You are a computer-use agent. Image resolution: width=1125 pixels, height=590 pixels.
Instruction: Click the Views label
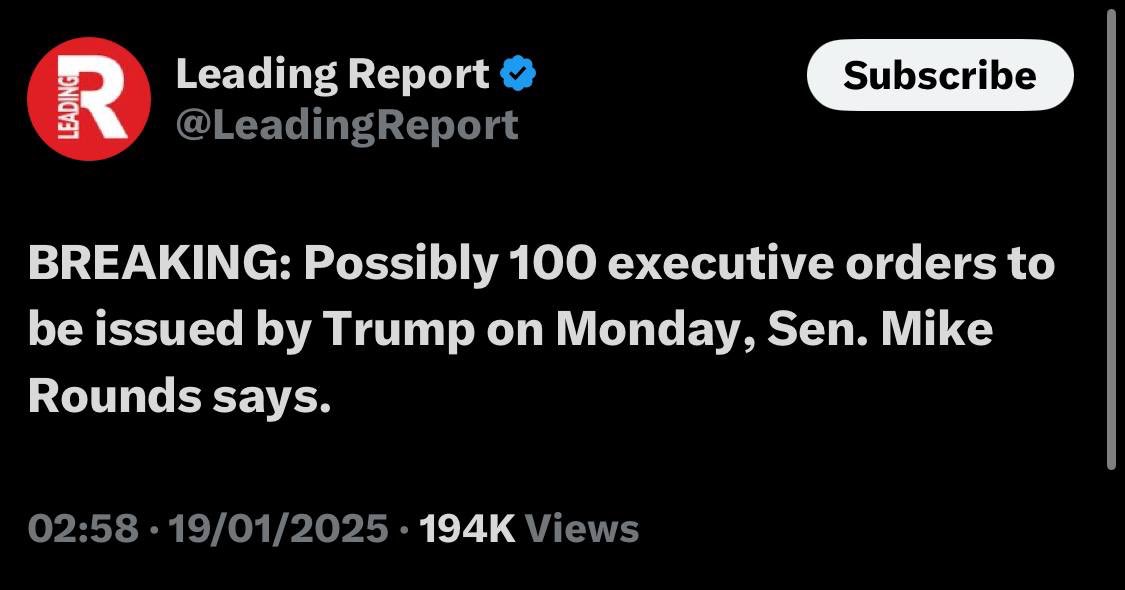click(581, 527)
